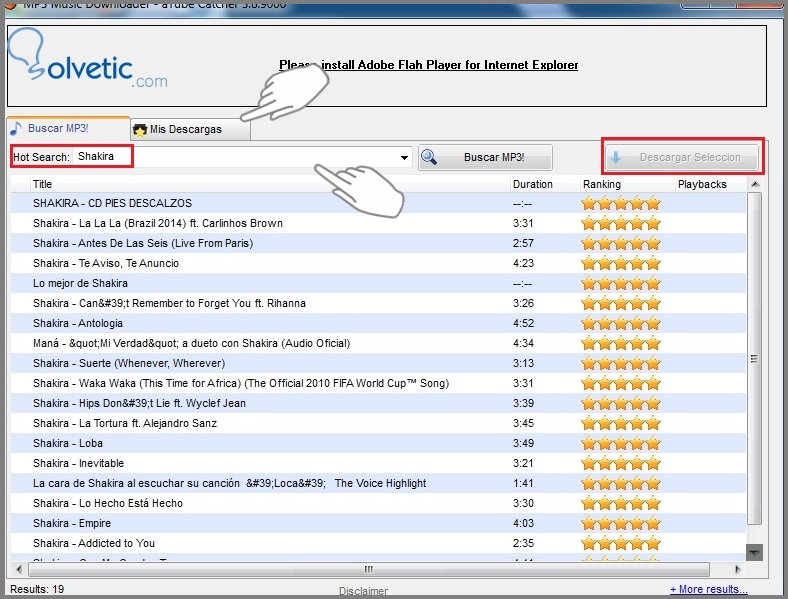This screenshot has height=599, width=788.
Task: Select Shakira - La La La (Brazil 2014) row
Action: [378, 223]
